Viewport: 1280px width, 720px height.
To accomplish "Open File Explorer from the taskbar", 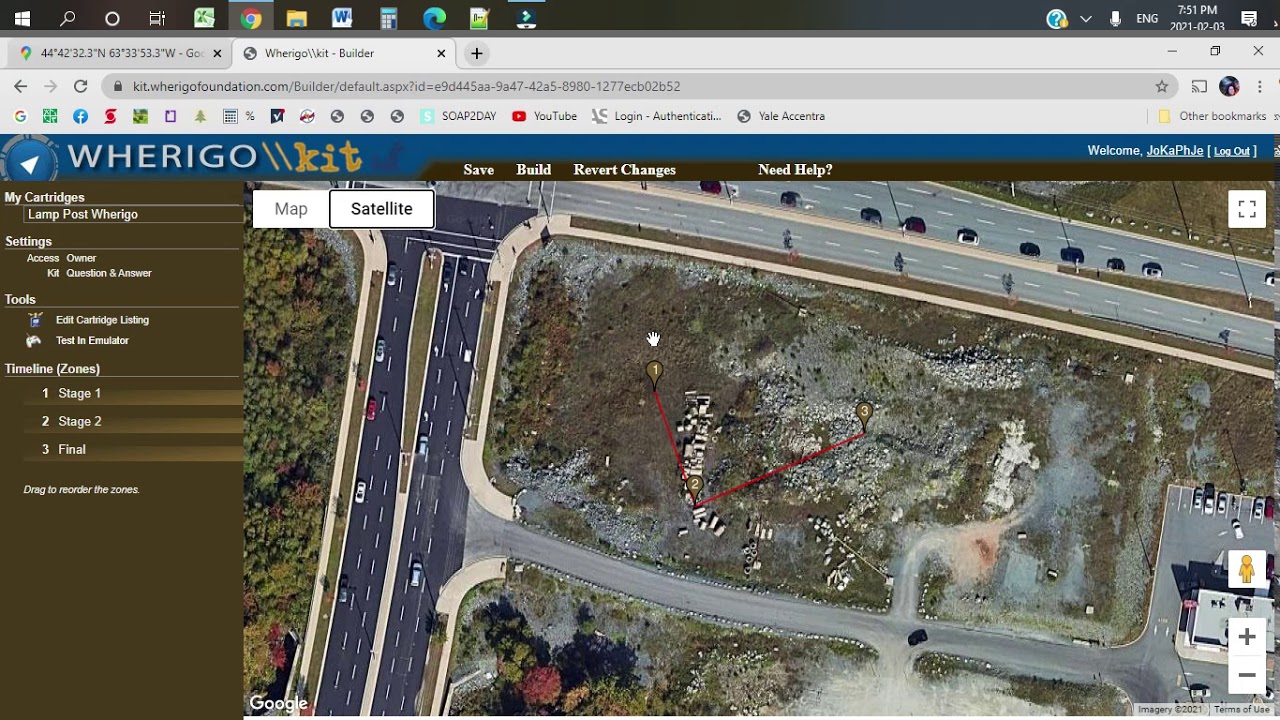I will click(x=296, y=18).
